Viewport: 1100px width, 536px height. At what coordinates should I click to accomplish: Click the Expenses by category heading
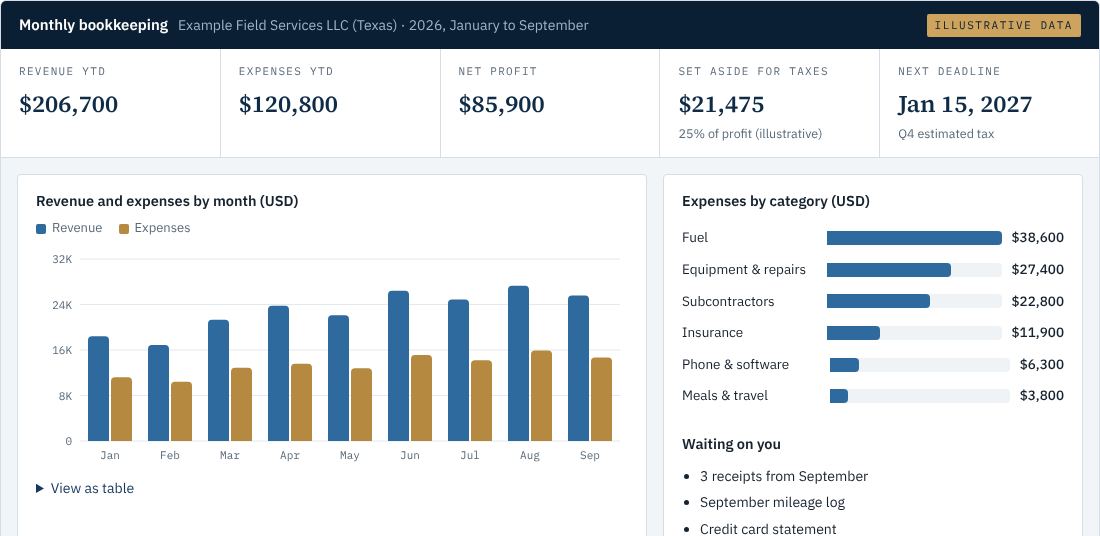(x=776, y=201)
